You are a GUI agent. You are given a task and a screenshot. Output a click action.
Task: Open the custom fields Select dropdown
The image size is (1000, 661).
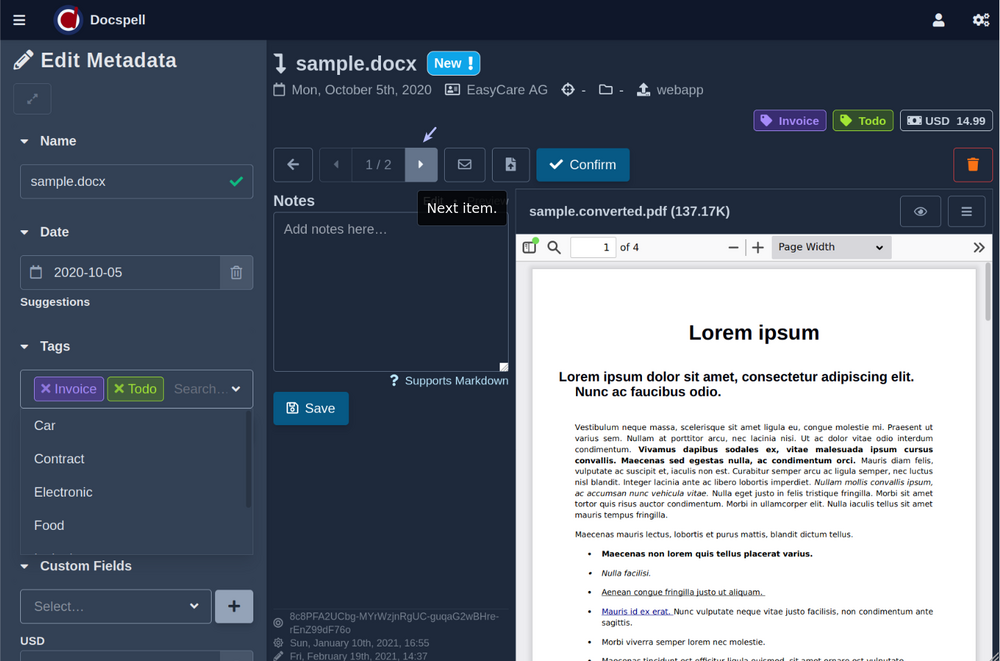click(x=116, y=606)
